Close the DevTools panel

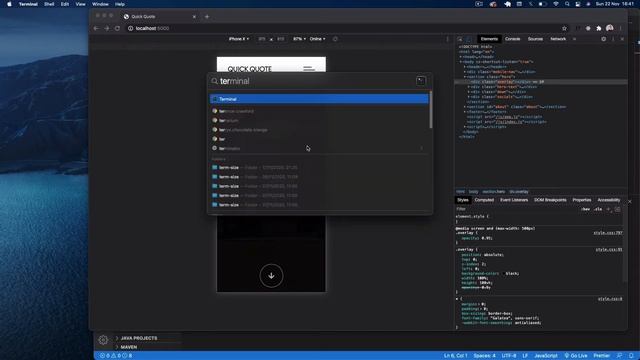[622, 39]
